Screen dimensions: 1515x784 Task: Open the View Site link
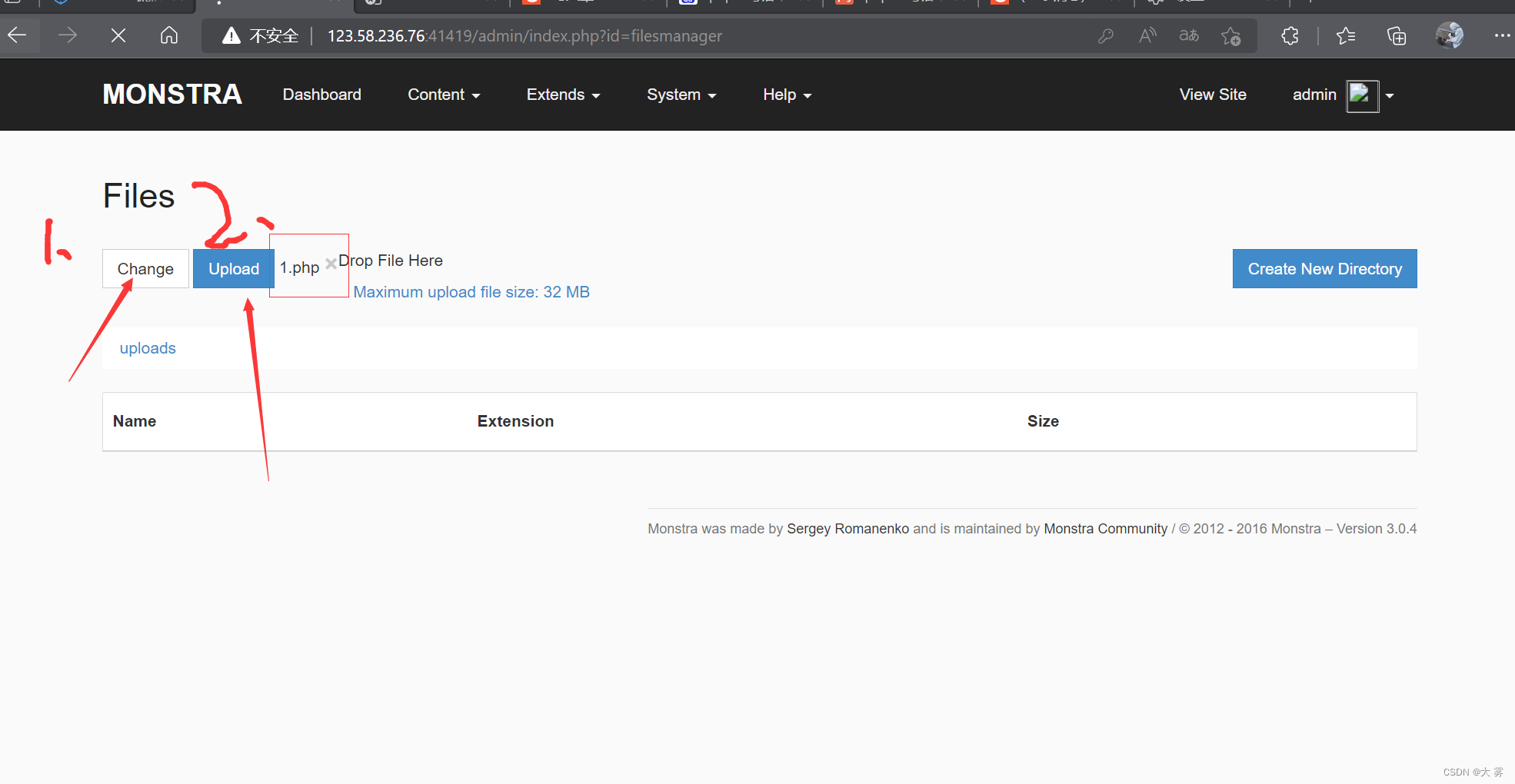(x=1213, y=95)
